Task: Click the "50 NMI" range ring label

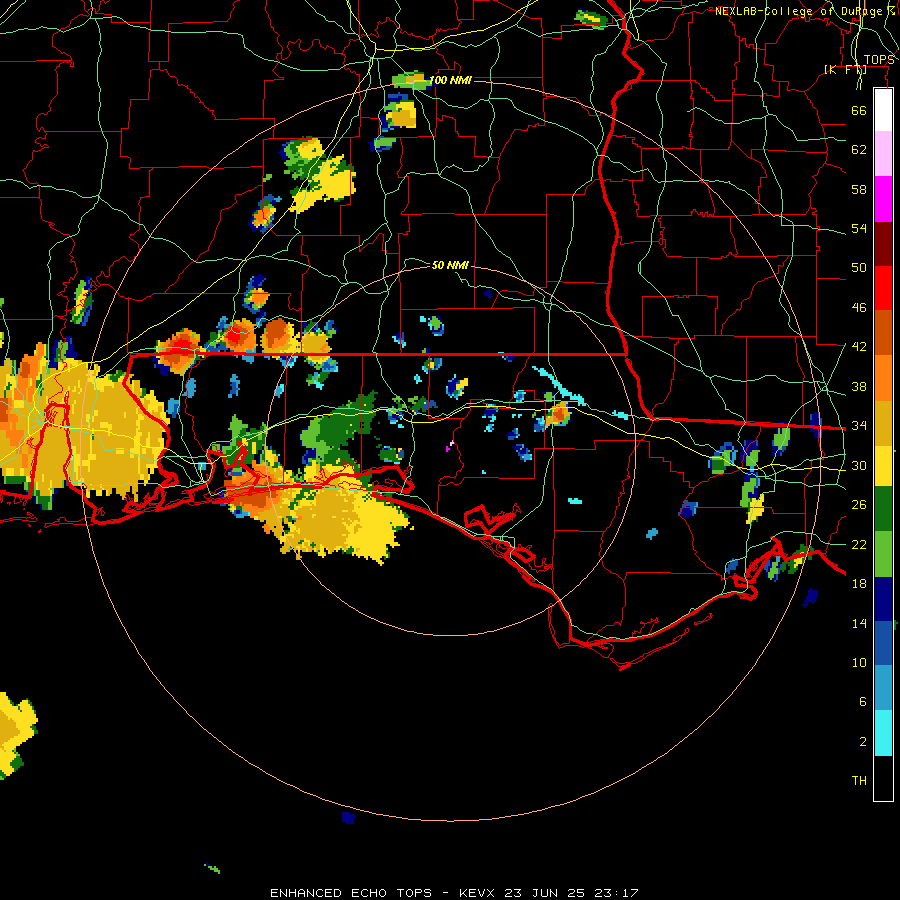Action: pyautogui.click(x=450, y=265)
